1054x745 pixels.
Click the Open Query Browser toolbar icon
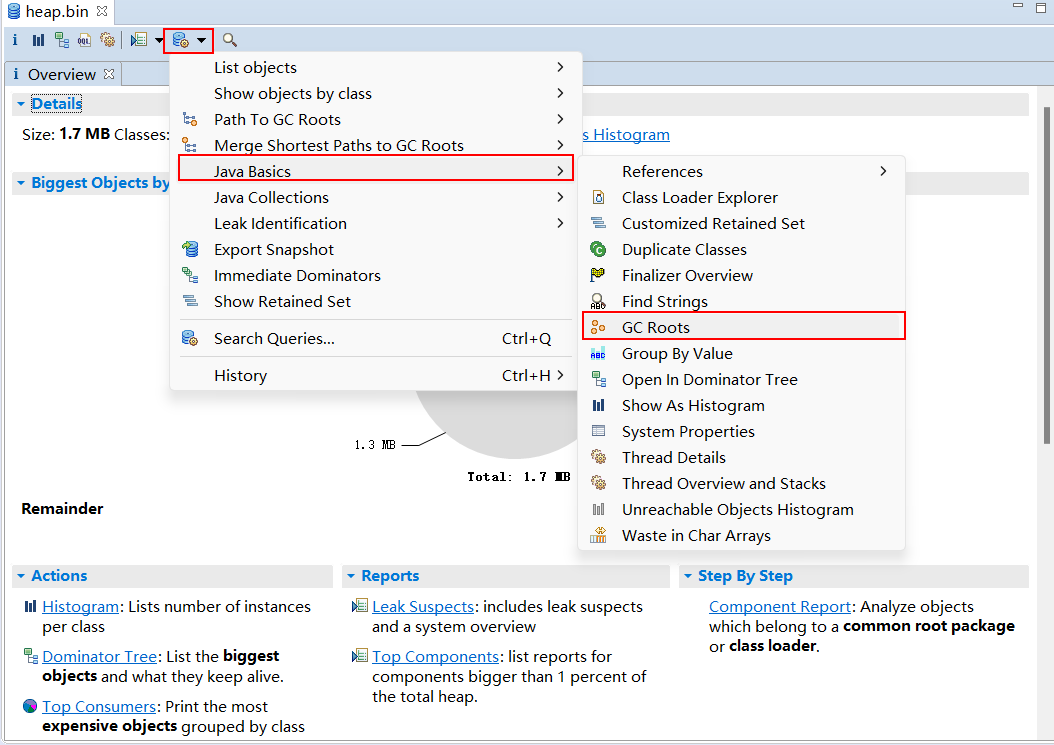(x=181, y=40)
